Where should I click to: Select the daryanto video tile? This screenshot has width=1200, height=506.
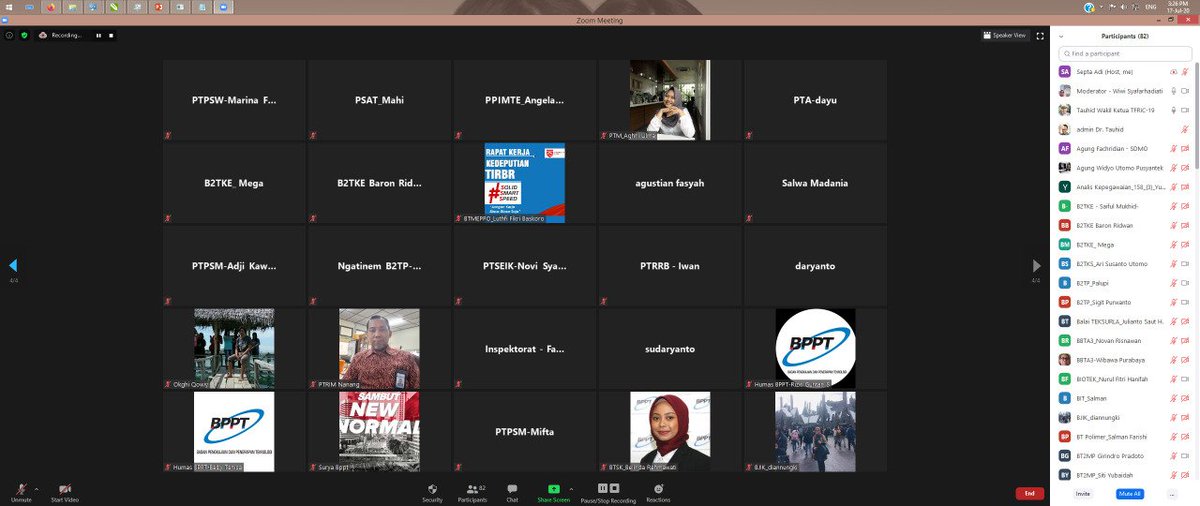[x=815, y=266]
